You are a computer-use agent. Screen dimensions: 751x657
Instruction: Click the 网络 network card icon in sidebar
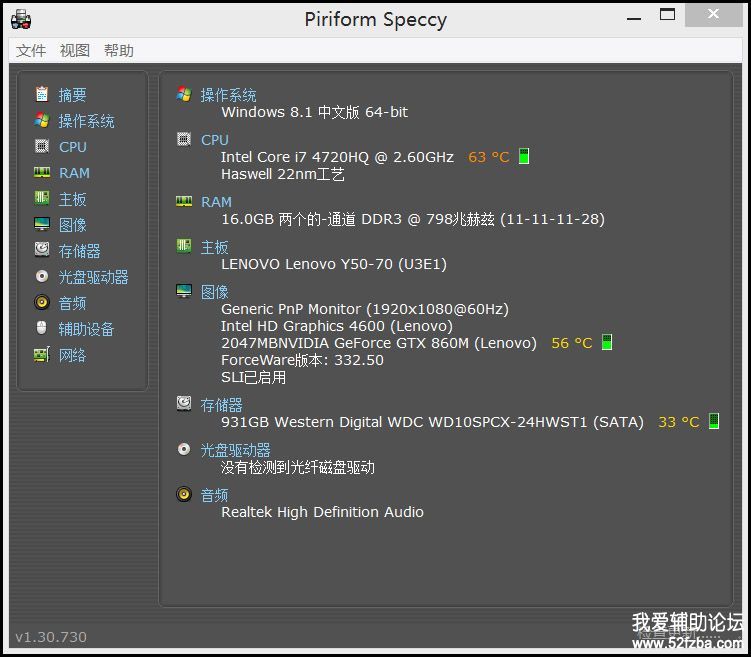[x=42, y=354]
